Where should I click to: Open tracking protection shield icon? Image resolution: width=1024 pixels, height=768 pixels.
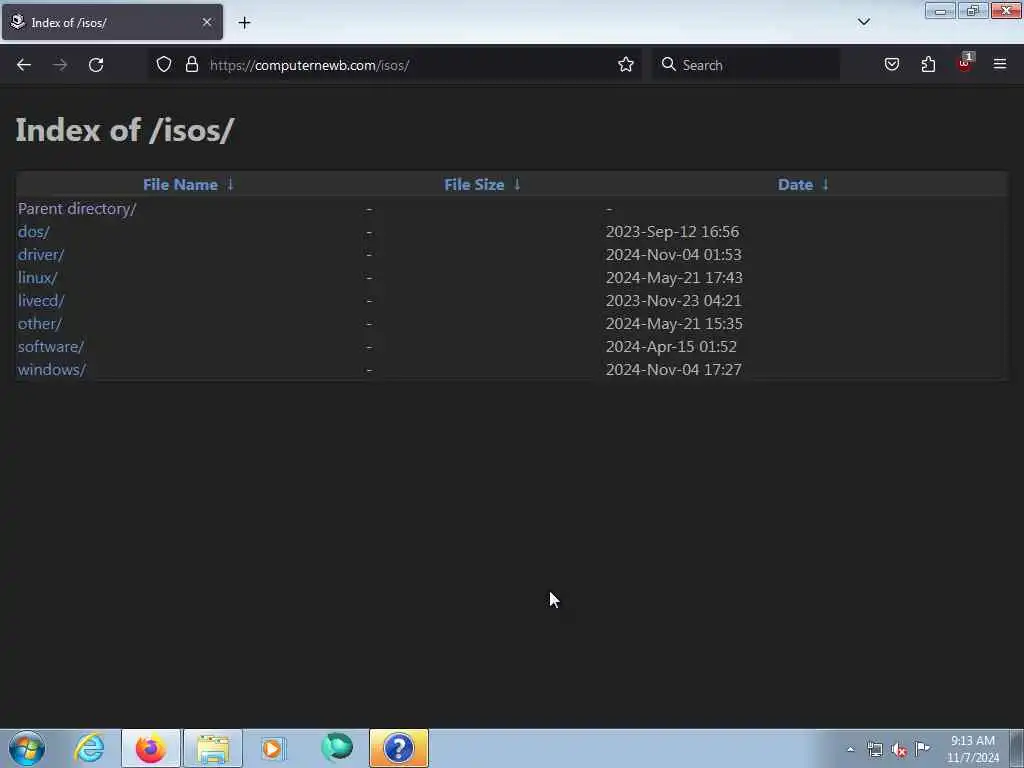click(x=164, y=65)
